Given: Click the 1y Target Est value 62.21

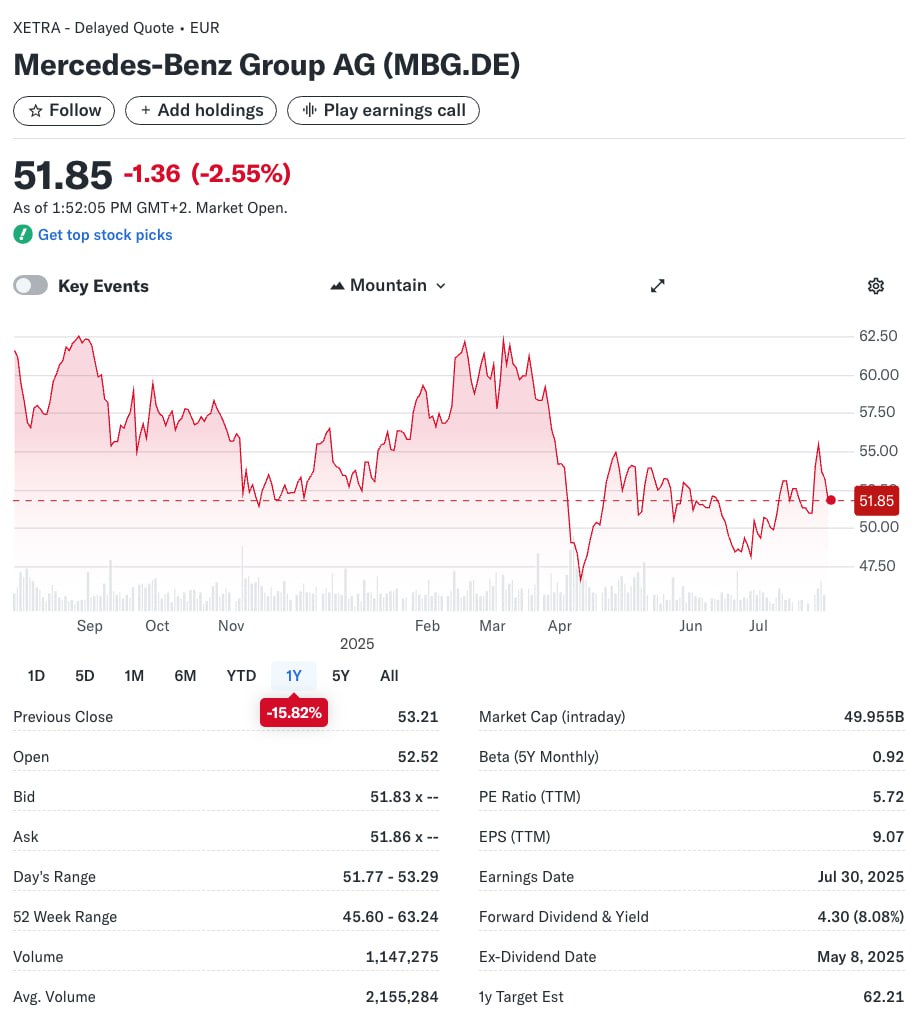Looking at the screenshot, I should pyautogui.click(x=884, y=996).
